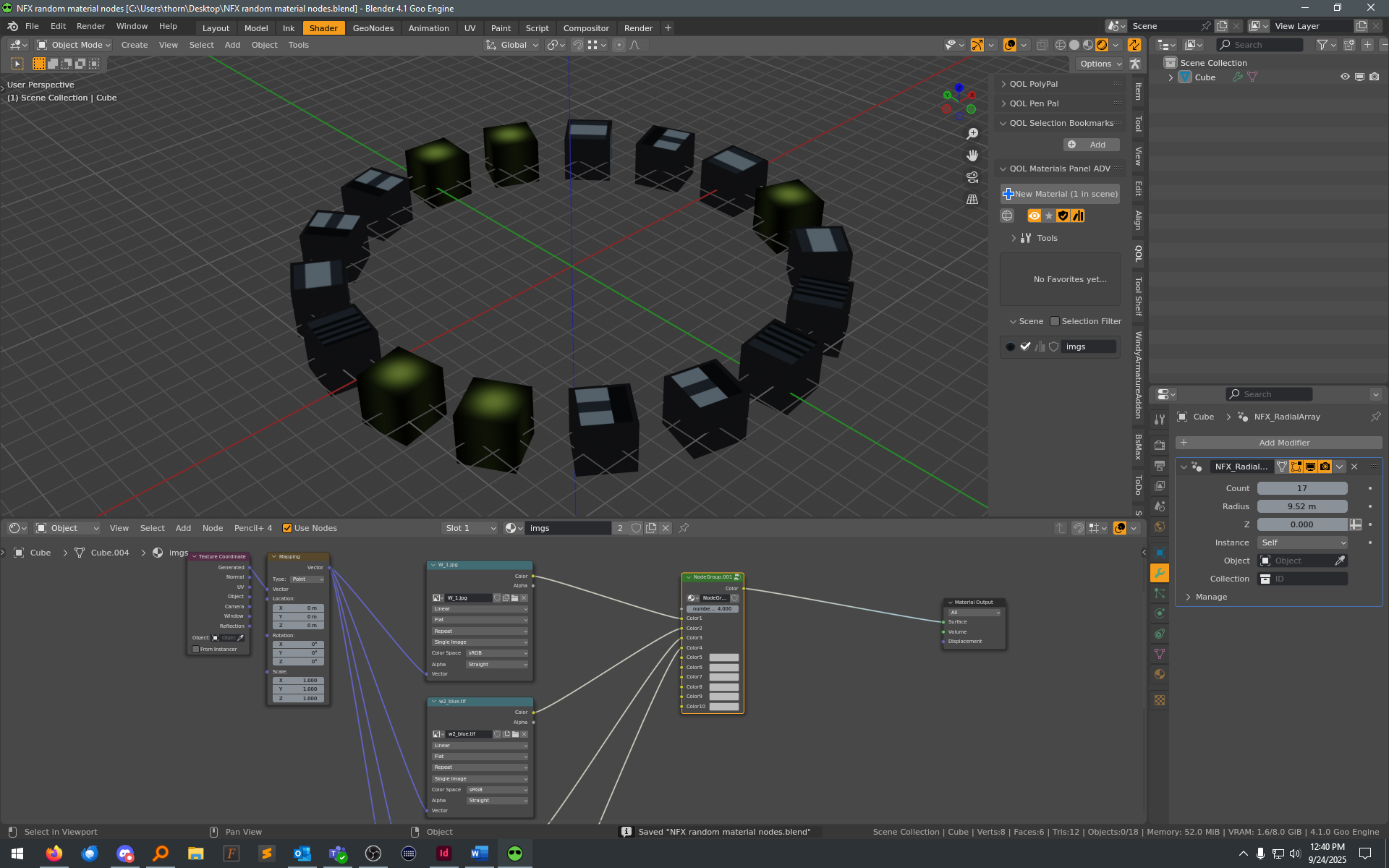The image size is (1389, 868).
Task: Check From Instancer in Texture Coordinate node
Action: (x=195, y=649)
